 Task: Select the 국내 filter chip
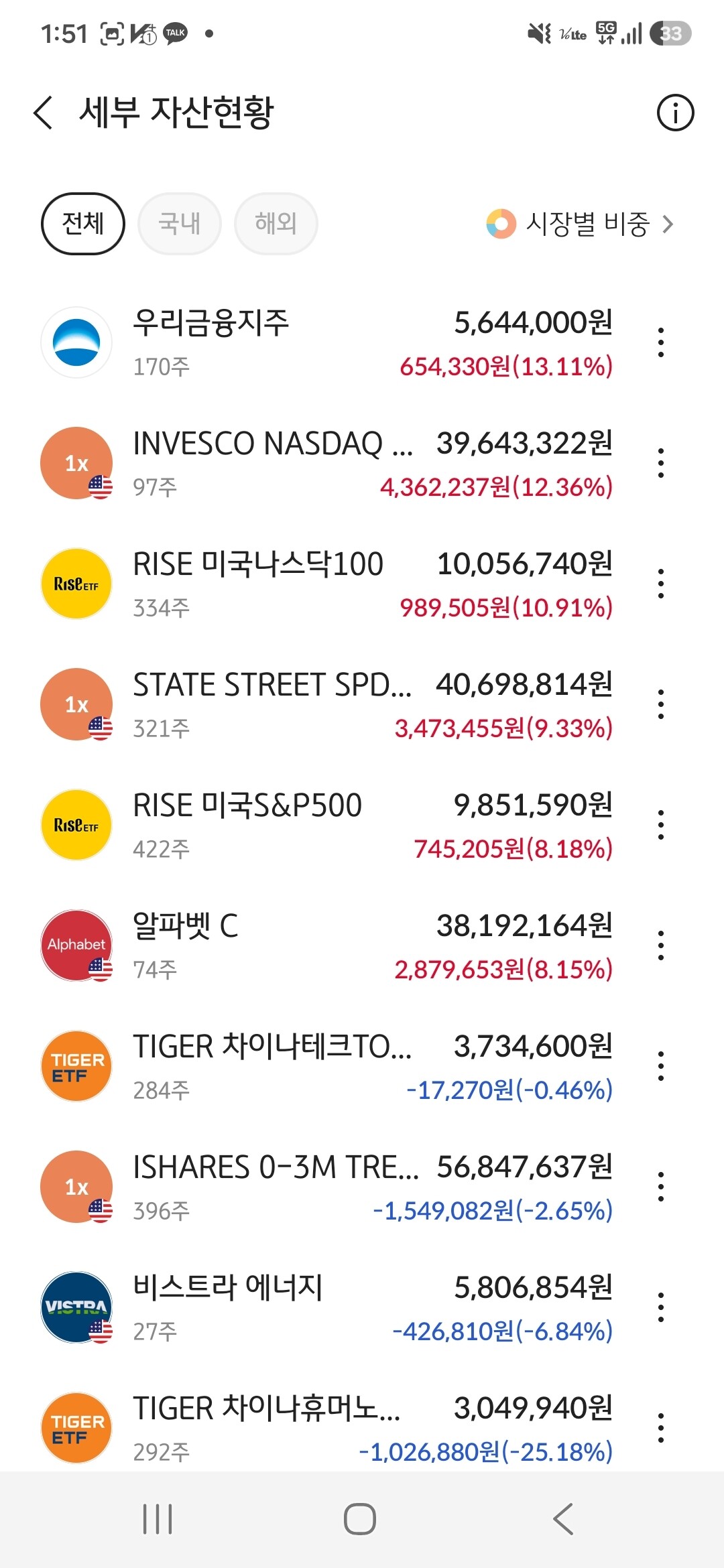click(x=180, y=224)
